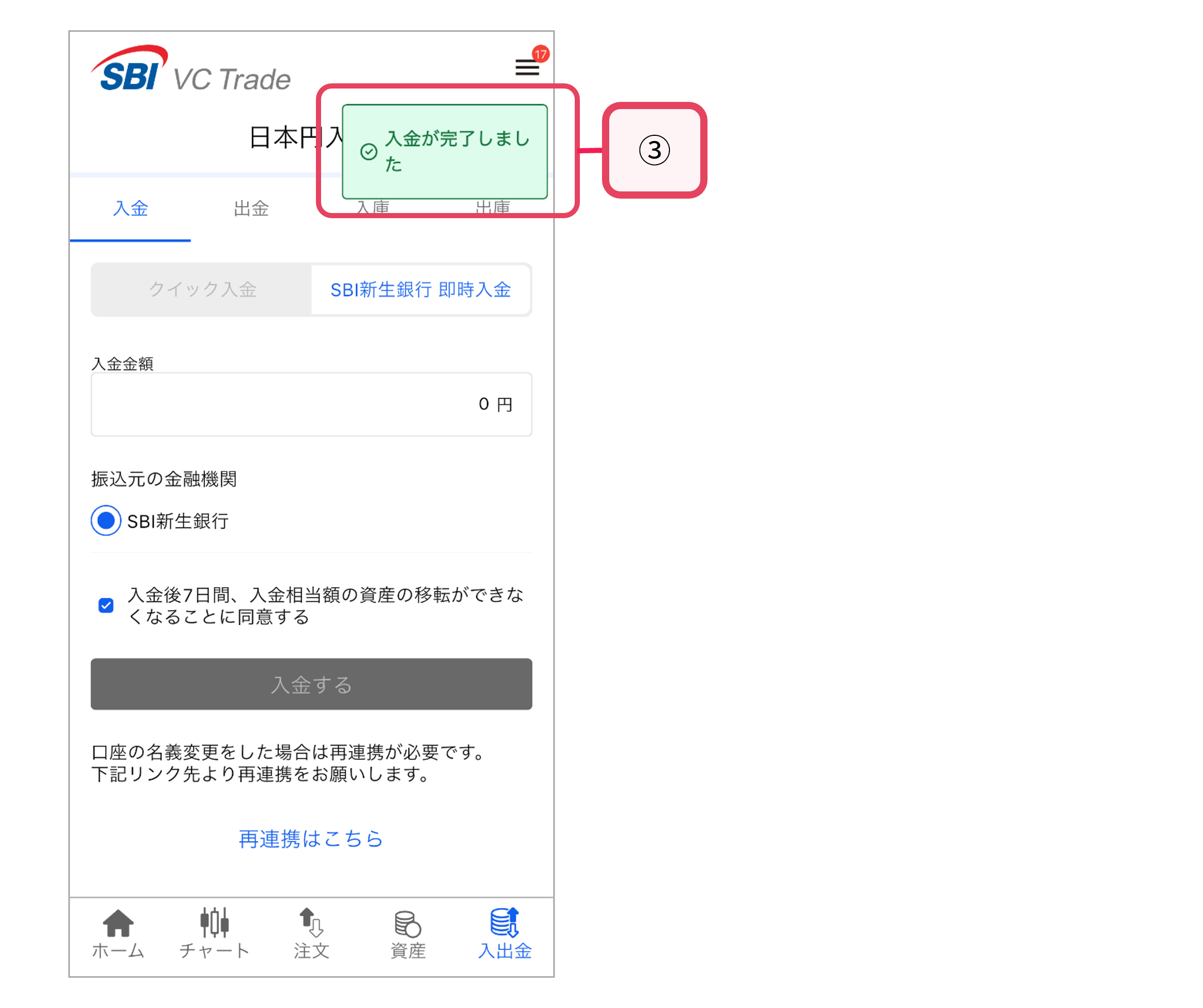Select the 入金 tab
This screenshot has height=1008, width=1203.
[x=131, y=208]
